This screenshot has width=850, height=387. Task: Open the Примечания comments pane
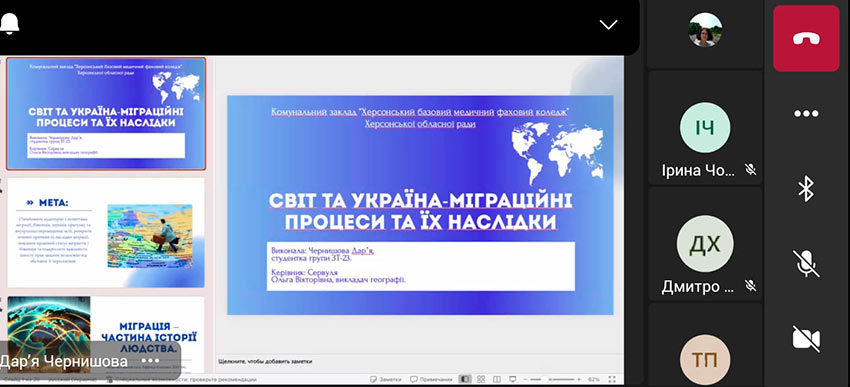click(x=431, y=379)
